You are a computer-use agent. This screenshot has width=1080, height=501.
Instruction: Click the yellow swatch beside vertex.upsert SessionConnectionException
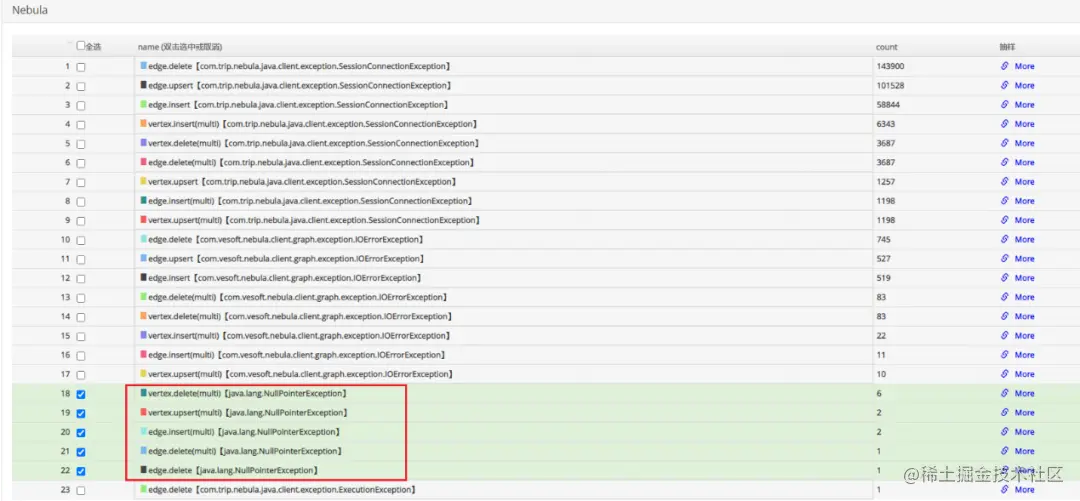coord(144,181)
